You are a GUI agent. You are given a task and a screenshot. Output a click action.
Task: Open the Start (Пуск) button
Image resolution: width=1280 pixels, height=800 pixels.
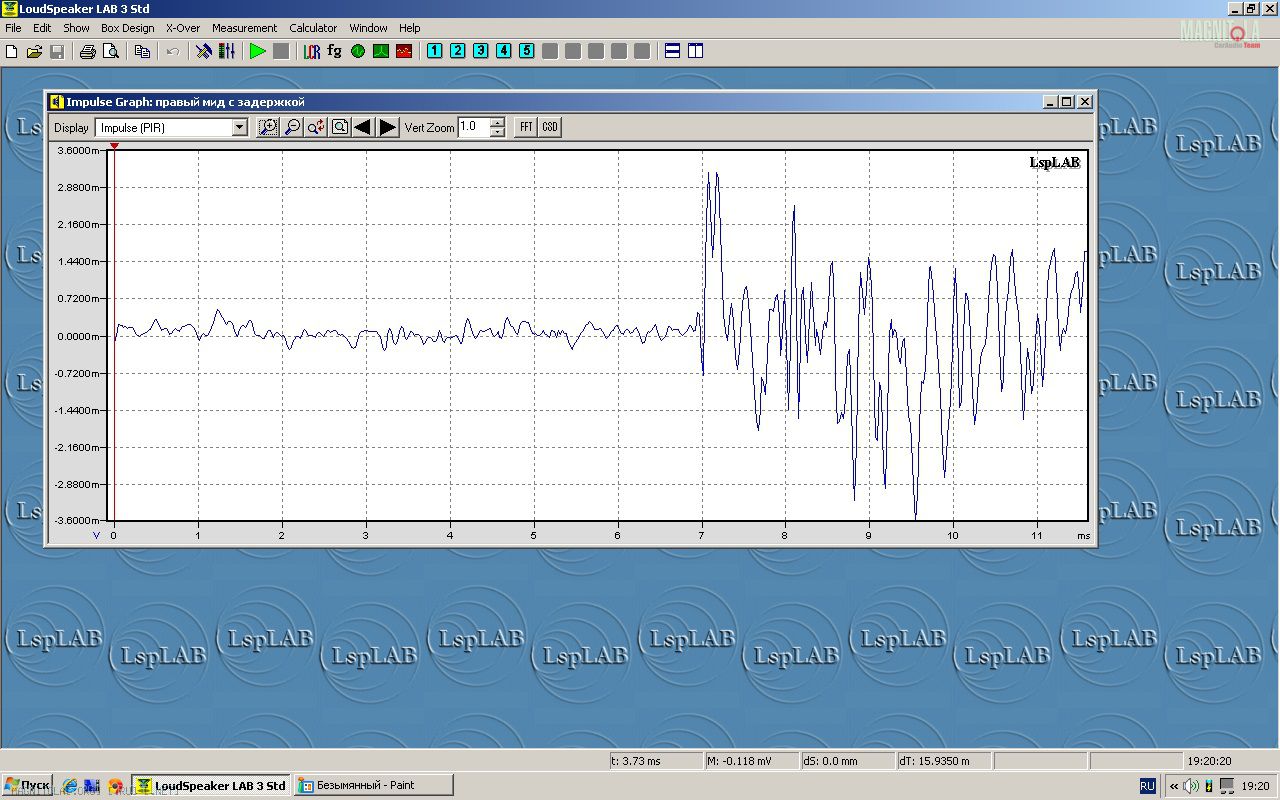pos(28,785)
